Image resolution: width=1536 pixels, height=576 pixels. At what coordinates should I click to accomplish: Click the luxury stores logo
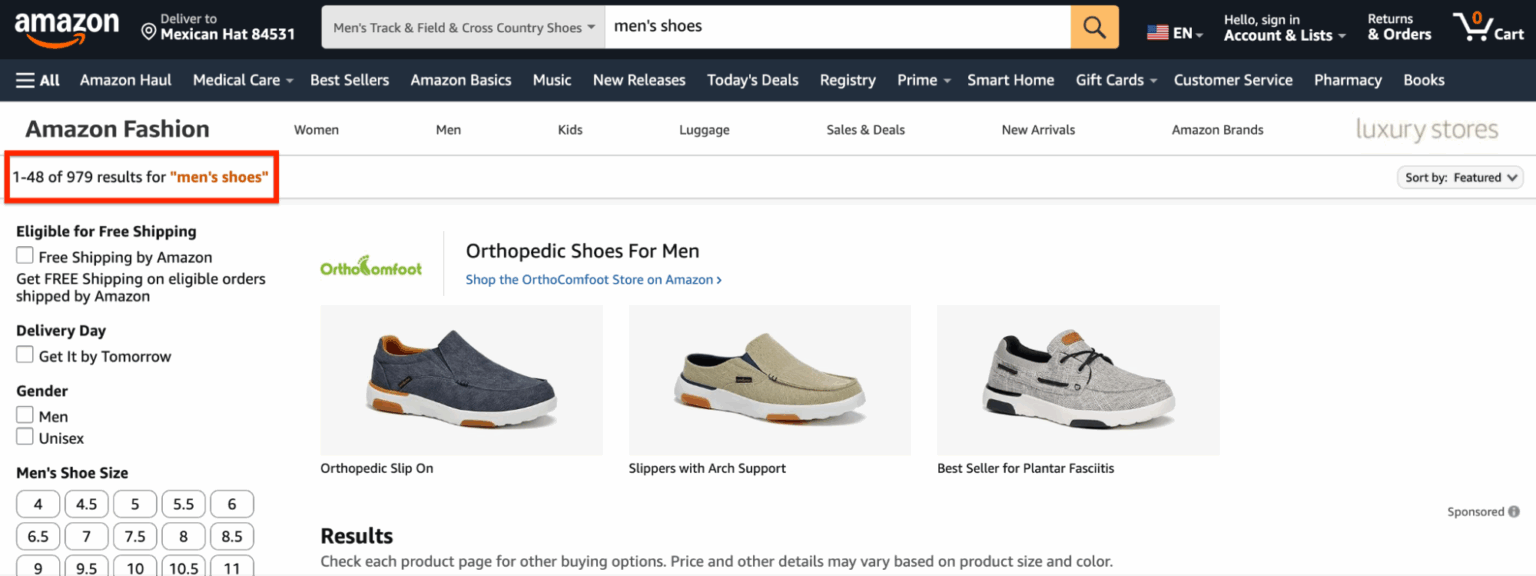pos(1427,129)
